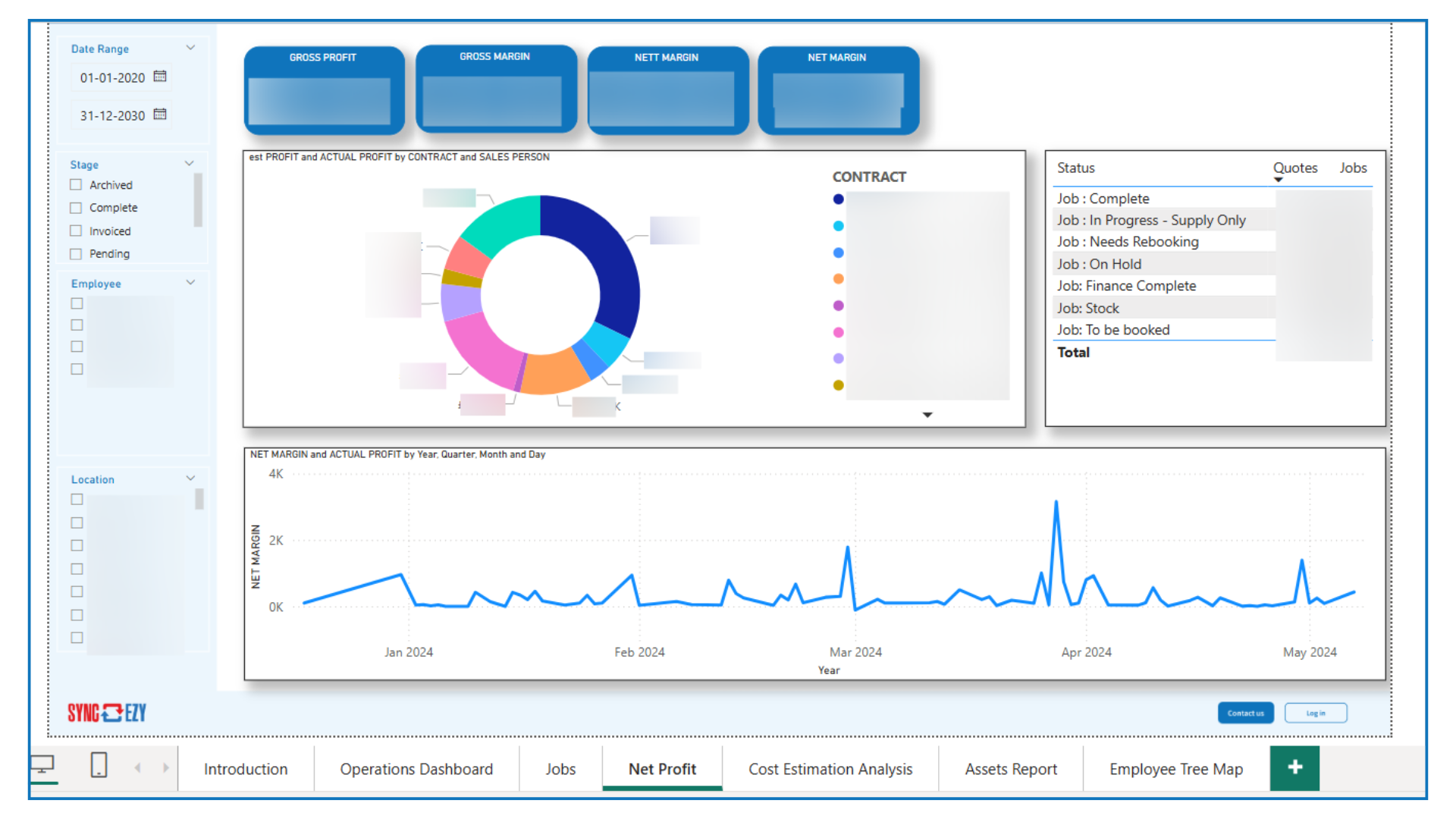This screenshot has width=1456, height=819.
Task: Check the Archived stage checkbox
Action: 76,185
